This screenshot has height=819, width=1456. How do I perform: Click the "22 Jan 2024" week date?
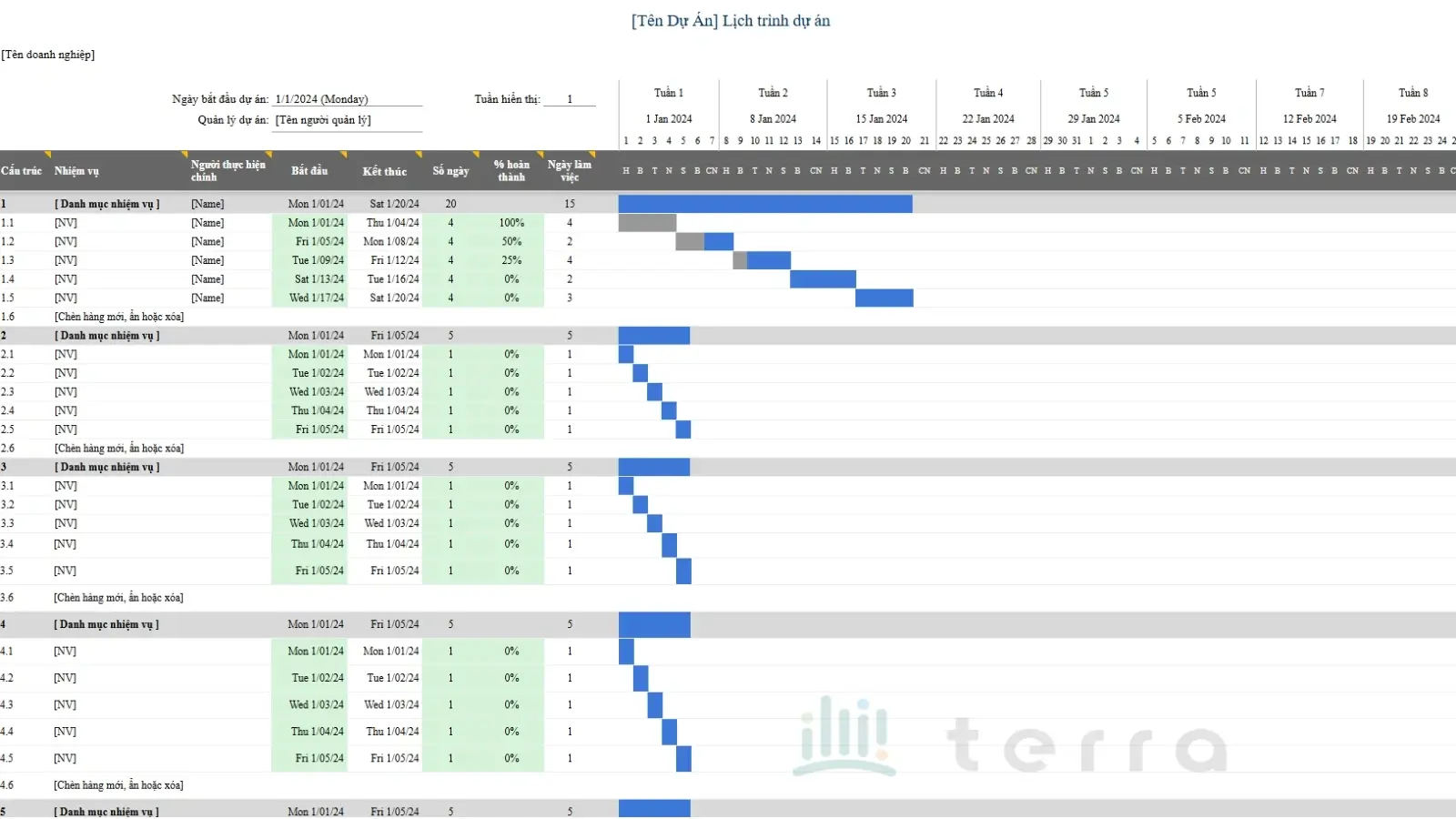(988, 119)
